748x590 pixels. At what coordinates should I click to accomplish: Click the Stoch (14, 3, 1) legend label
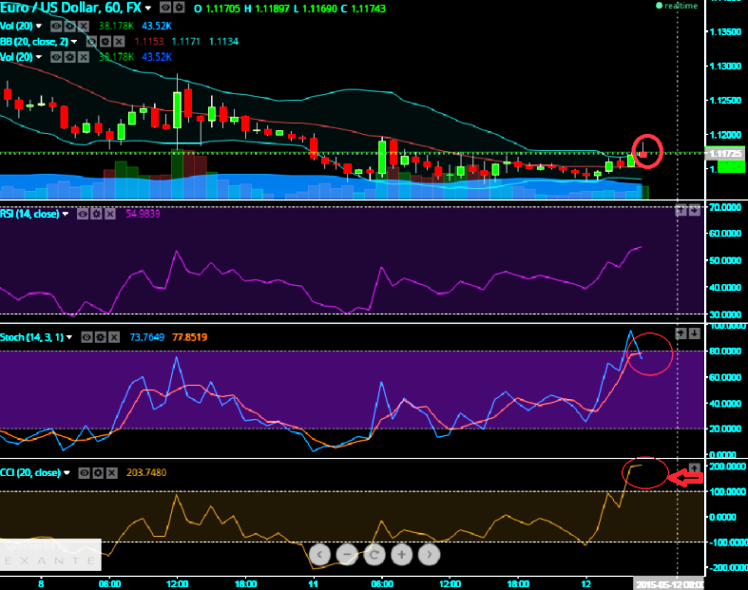click(31, 337)
